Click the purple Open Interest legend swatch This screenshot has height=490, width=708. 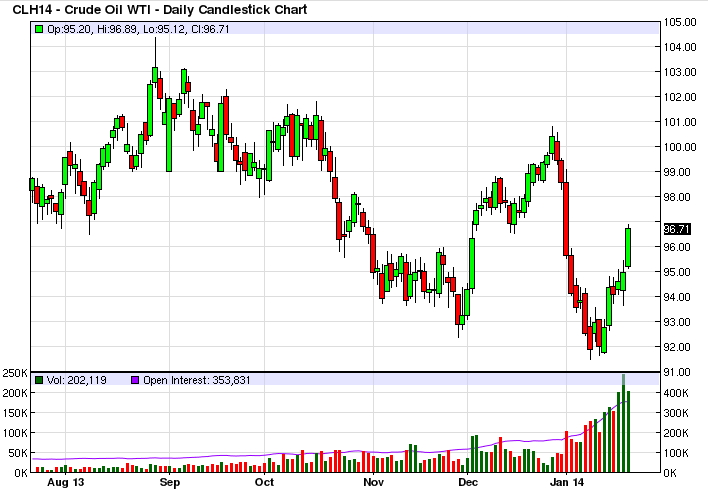[x=135, y=380]
